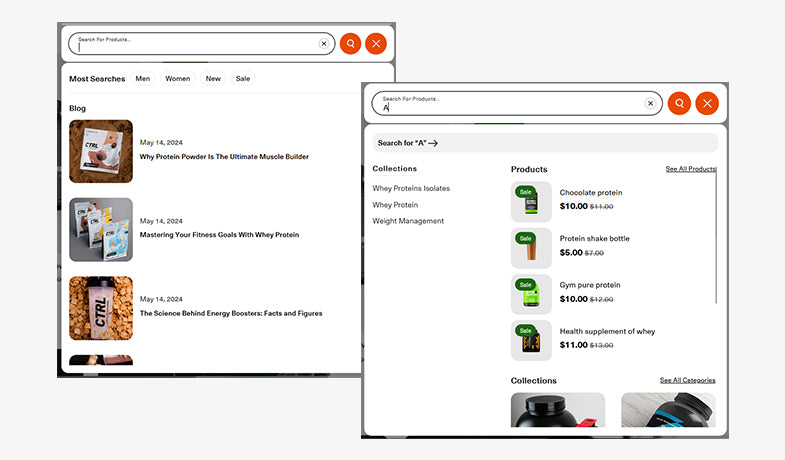Select the "Women" most-searched tag
The width and height of the screenshot is (785, 460).
click(178, 79)
